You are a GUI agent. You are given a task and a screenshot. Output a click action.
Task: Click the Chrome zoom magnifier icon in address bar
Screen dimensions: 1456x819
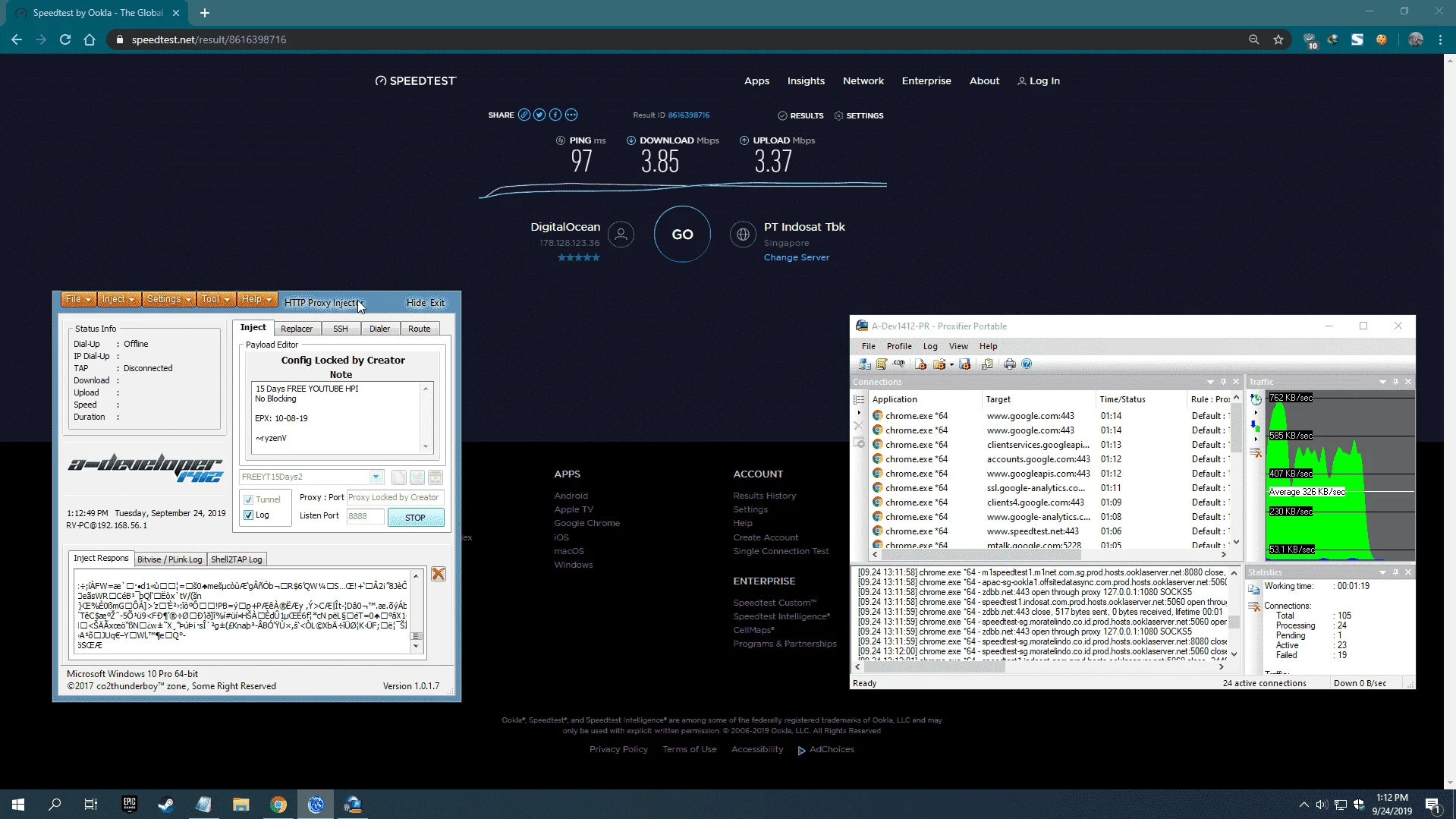click(1254, 39)
